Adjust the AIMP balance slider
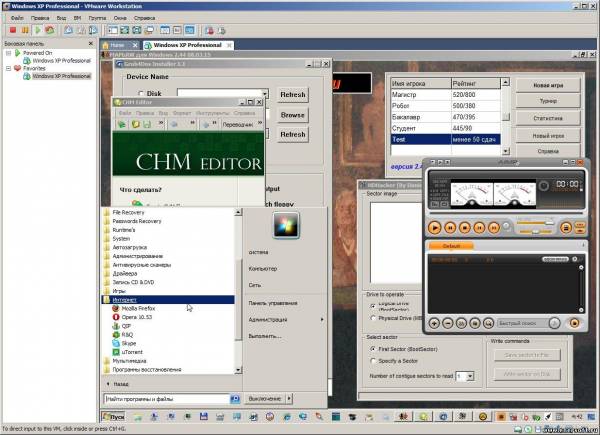This screenshot has height=435, width=600. [x=536, y=232]
